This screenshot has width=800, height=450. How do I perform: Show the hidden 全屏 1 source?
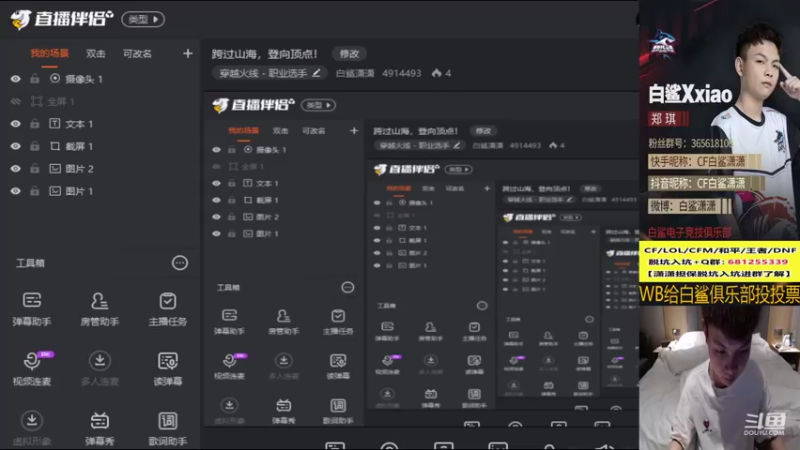click(16, 102)
